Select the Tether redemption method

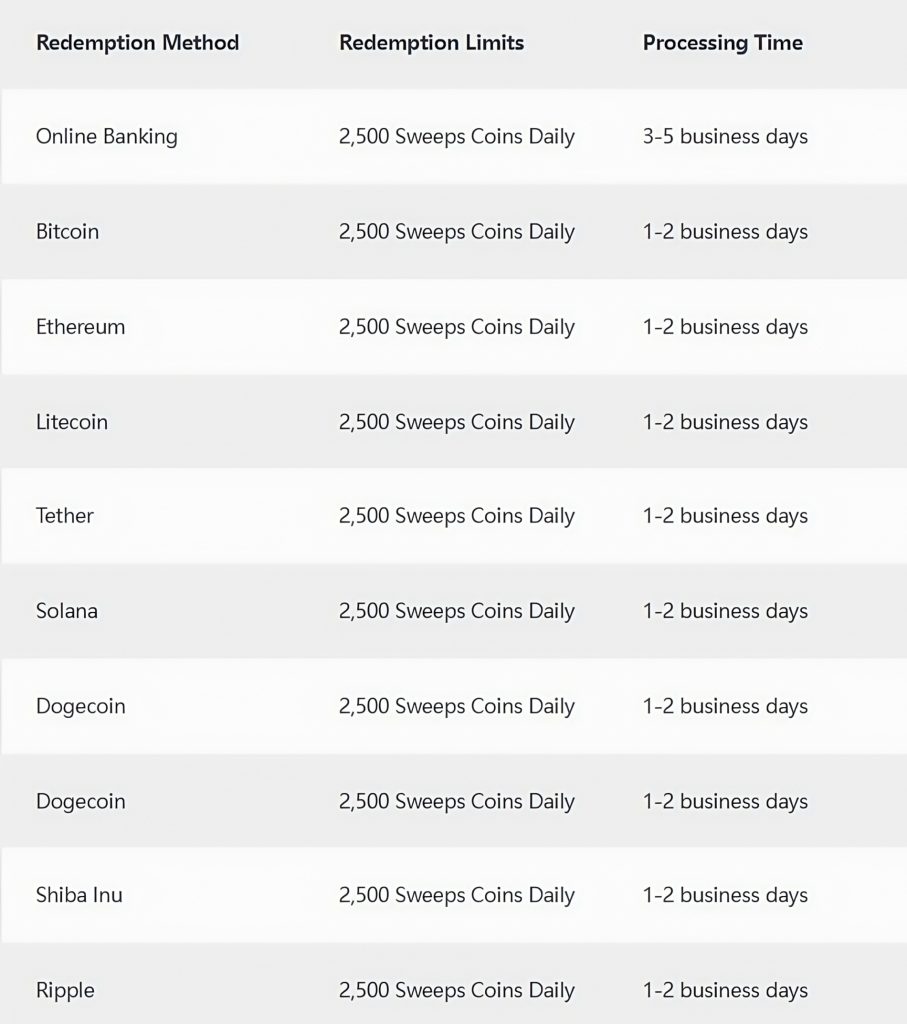pos(65,516)
